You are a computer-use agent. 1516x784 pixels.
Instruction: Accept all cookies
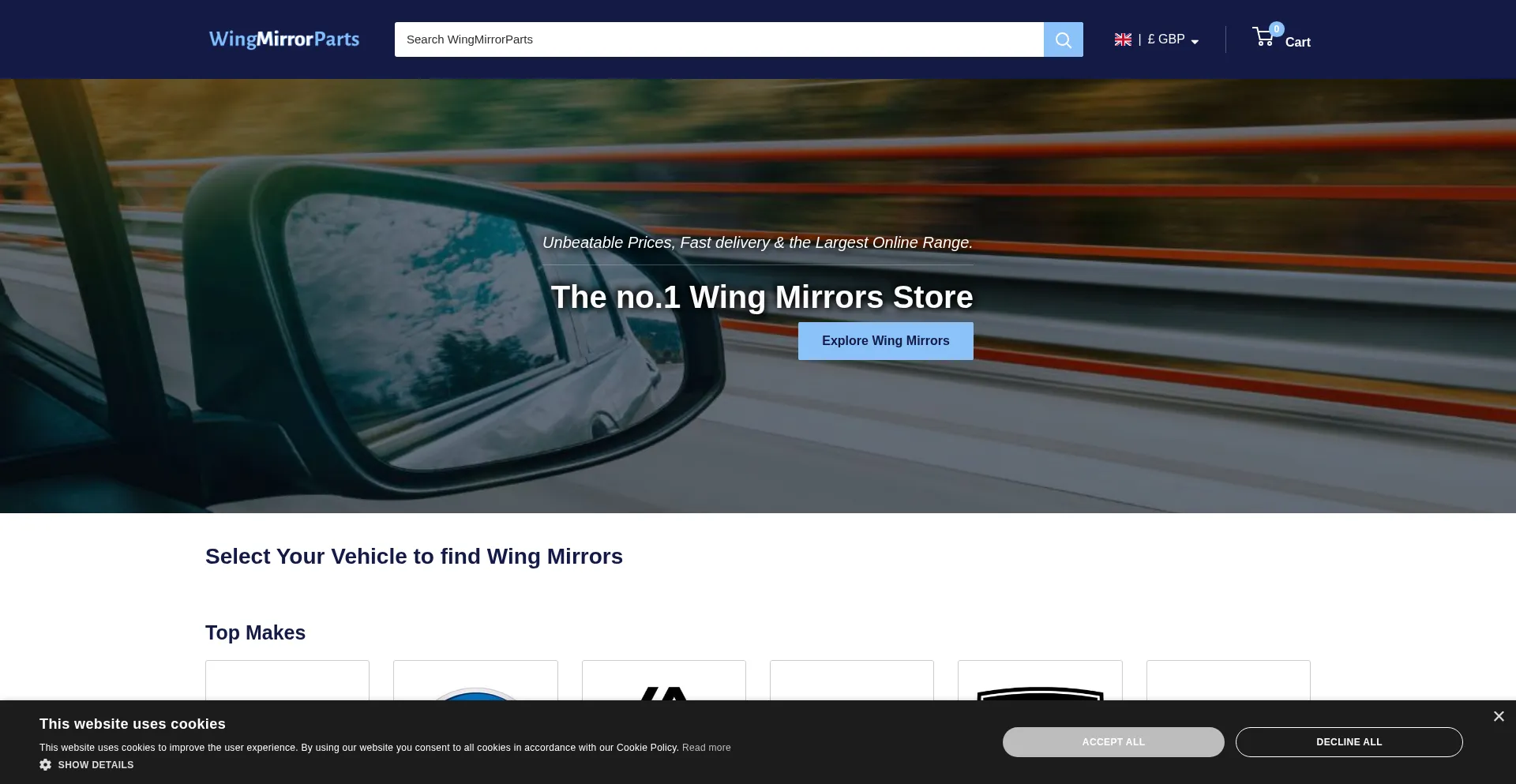(1113, 742)
